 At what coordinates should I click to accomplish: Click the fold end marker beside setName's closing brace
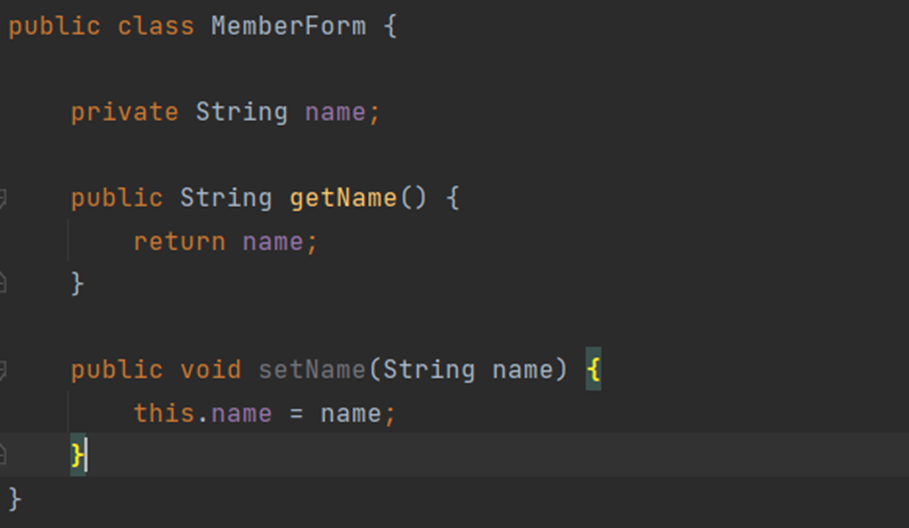coord(2,454)
